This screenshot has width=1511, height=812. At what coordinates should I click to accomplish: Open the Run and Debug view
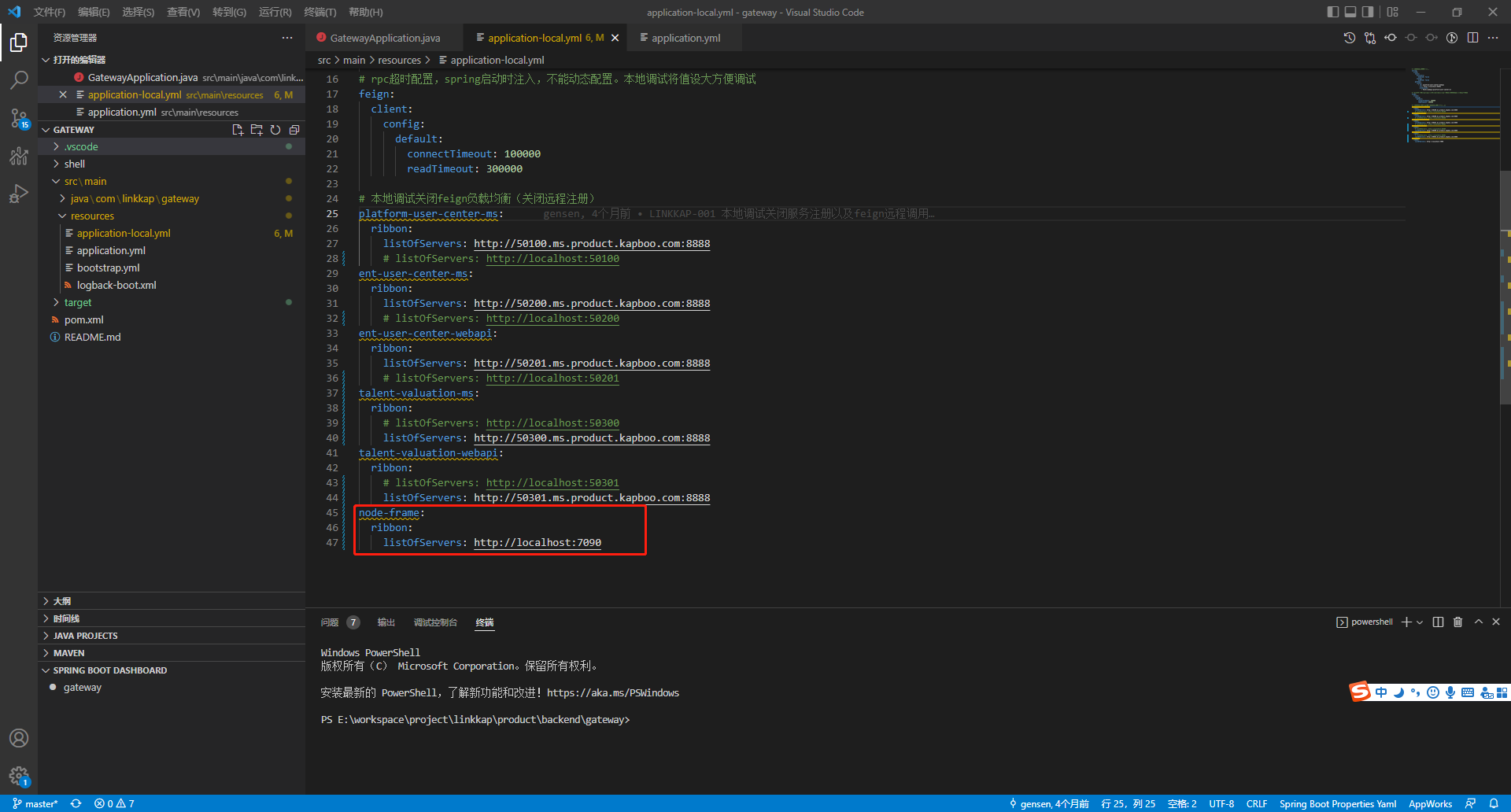click(19, 194)
